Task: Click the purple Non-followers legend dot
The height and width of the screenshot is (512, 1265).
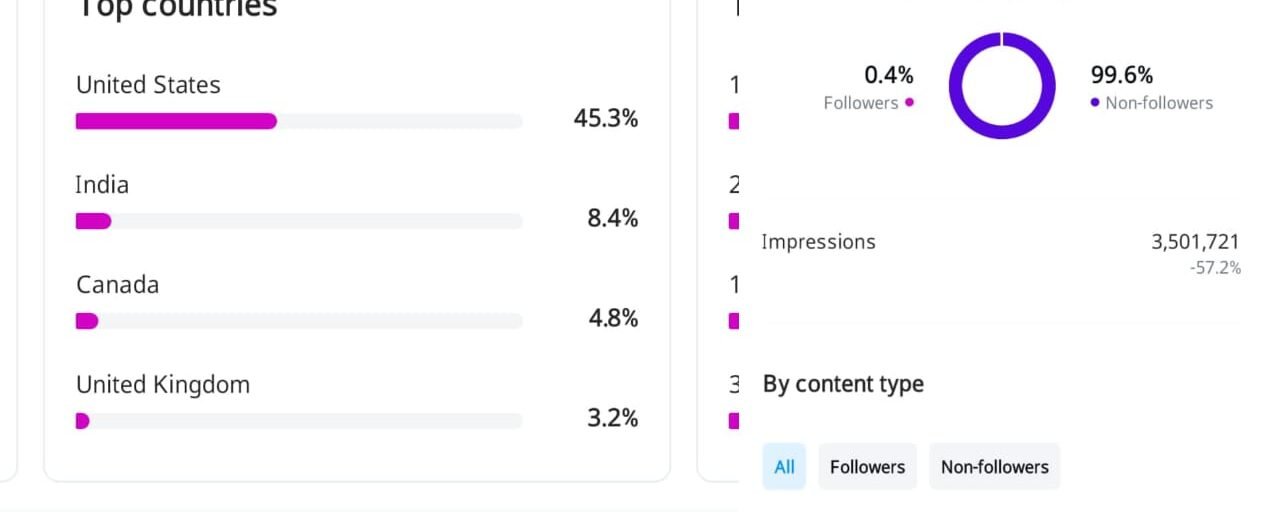Action: click(1095, 102)
